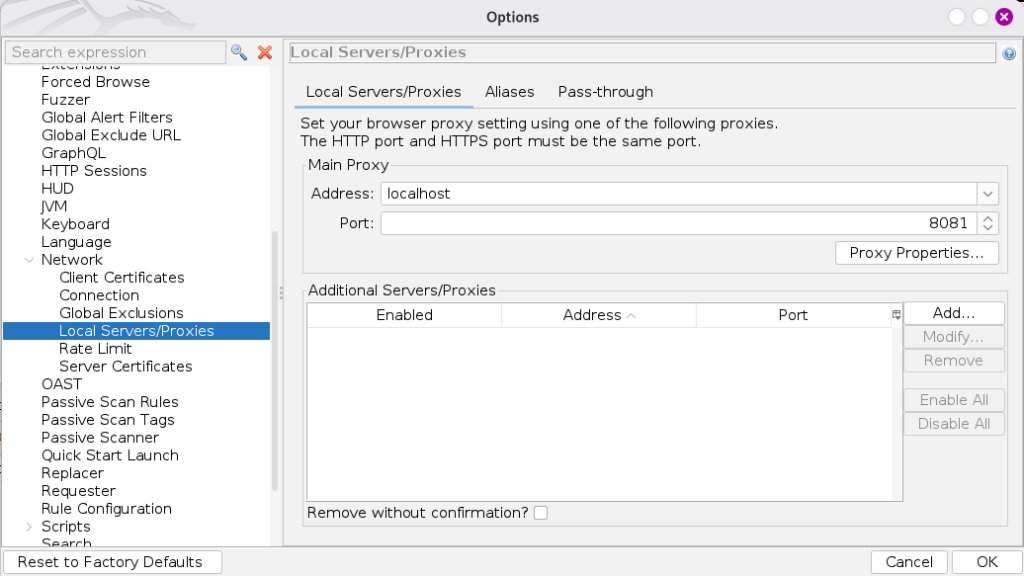Open Global Exclude URL options

click(111, 135)
